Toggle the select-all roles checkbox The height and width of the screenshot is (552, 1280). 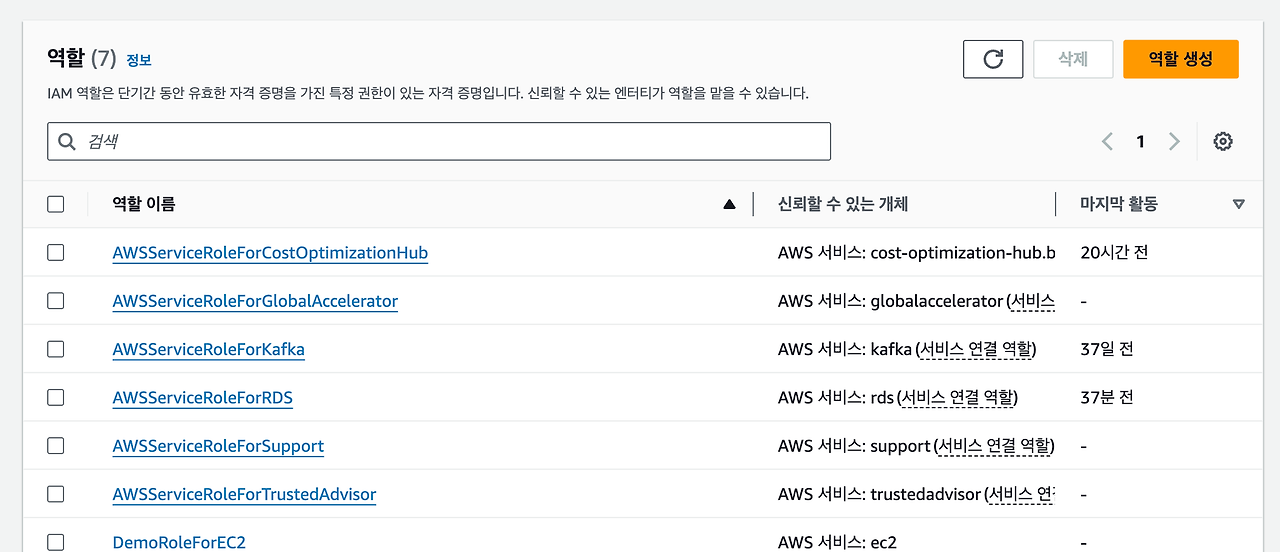[x=56, y=204]
